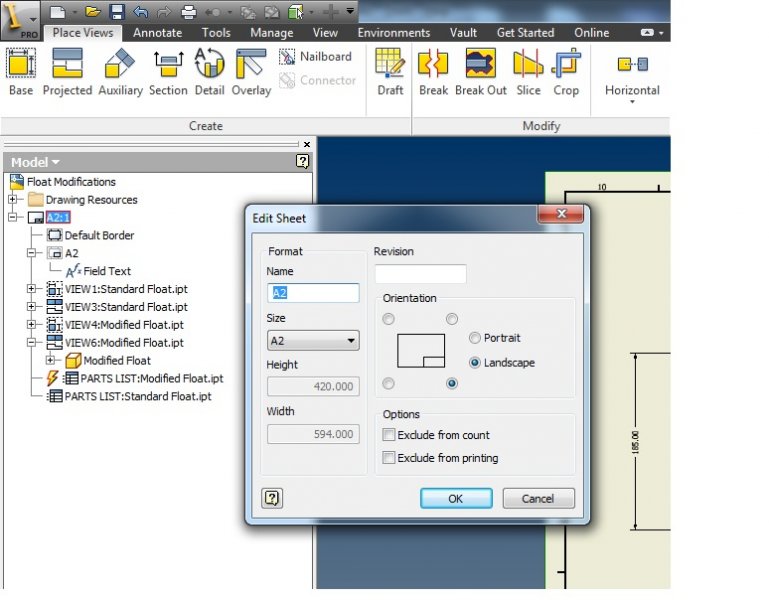The image size is (769, 600).
Task: Select the Float Modifications document node
Action: coord(71,182)
